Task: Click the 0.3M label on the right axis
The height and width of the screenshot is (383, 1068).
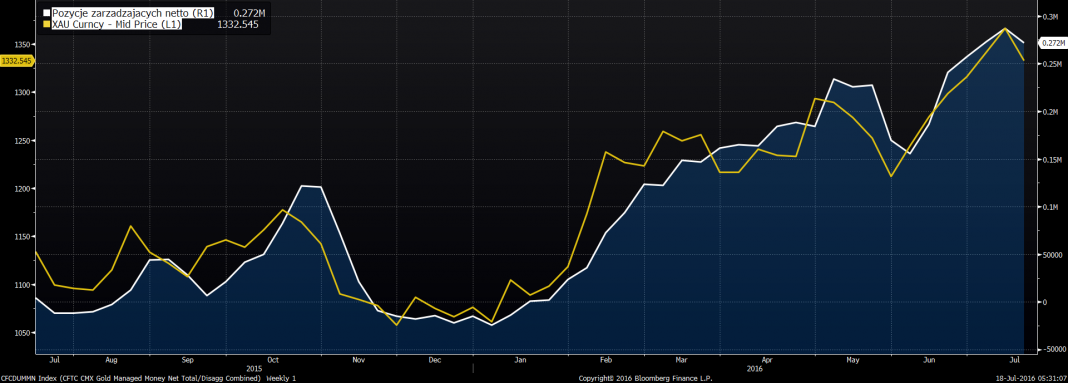Action: point(1050,16)
